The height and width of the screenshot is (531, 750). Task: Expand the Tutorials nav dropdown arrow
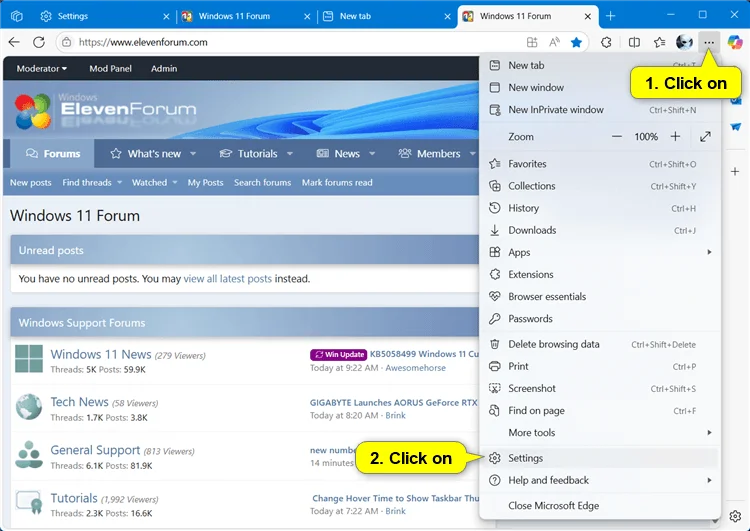click(x=289, y=154)
